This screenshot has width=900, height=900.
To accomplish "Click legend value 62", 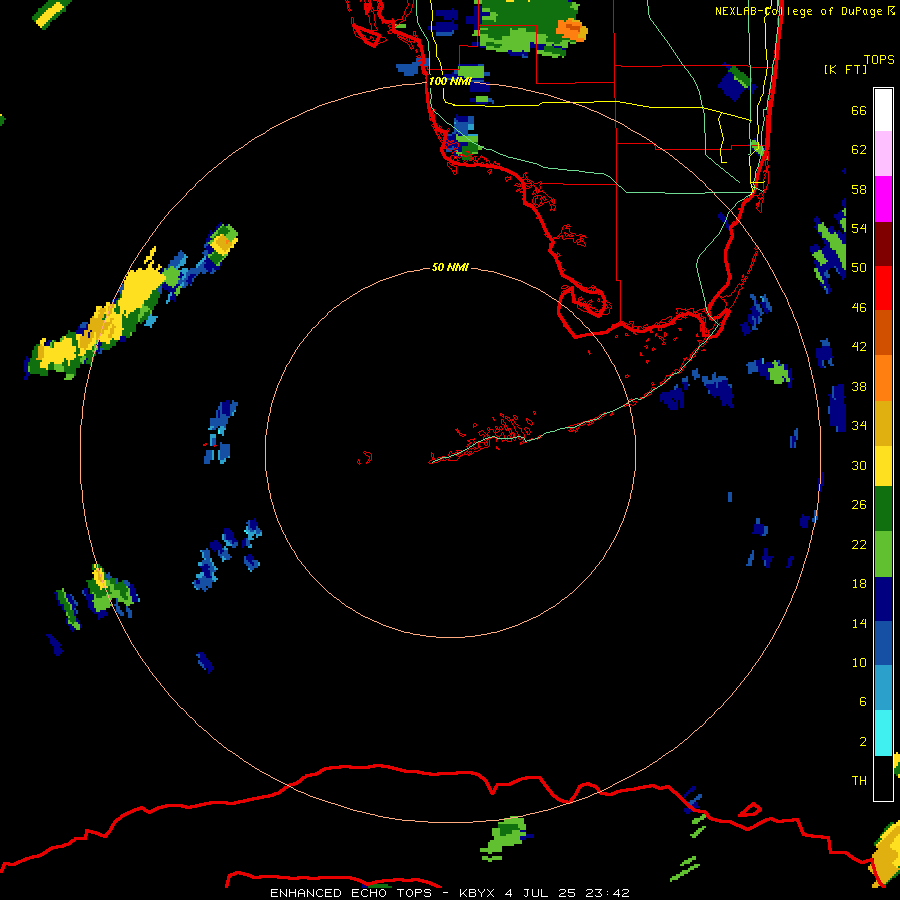I will (859, 150).
